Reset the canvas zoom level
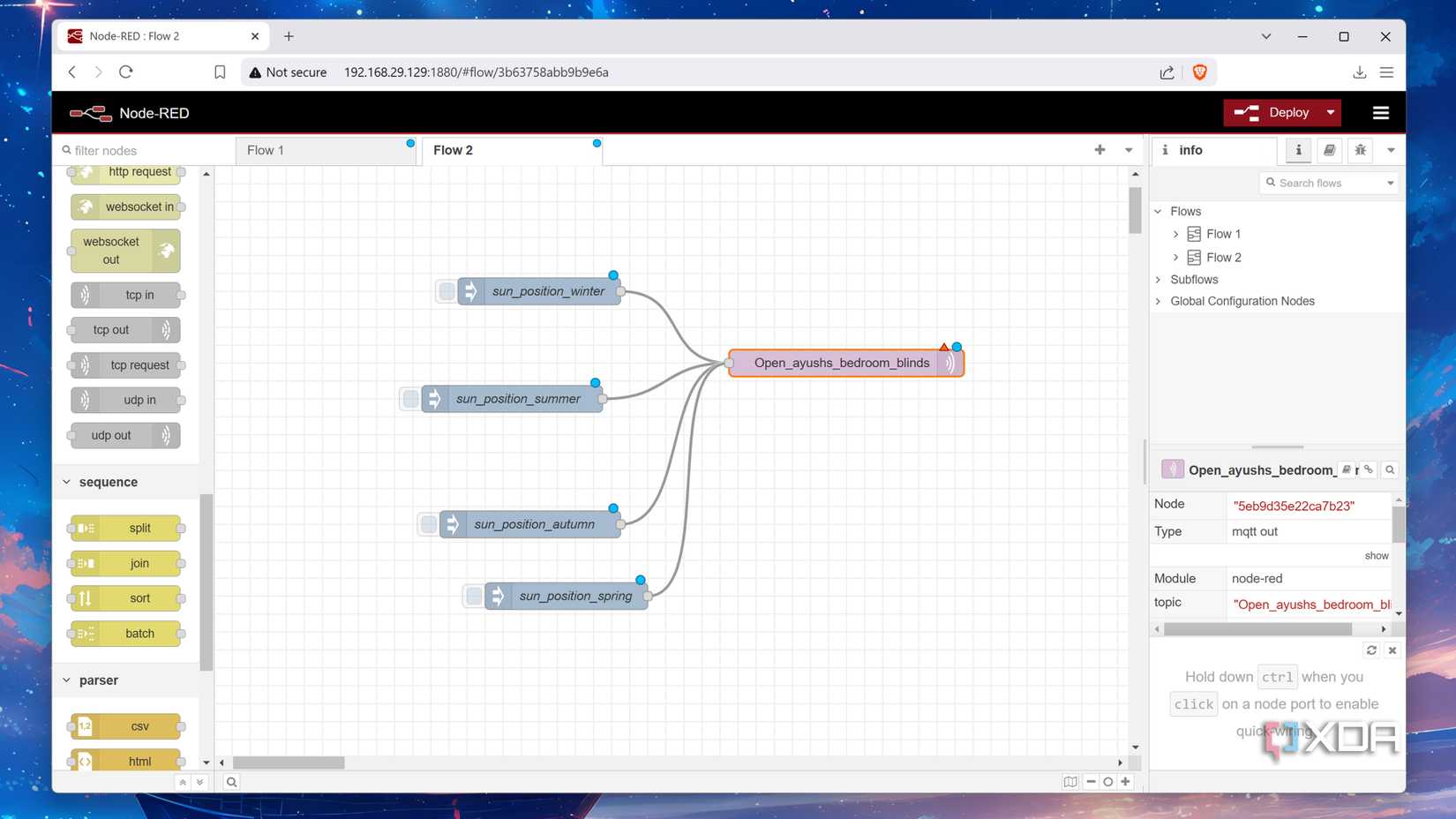 1107,782
